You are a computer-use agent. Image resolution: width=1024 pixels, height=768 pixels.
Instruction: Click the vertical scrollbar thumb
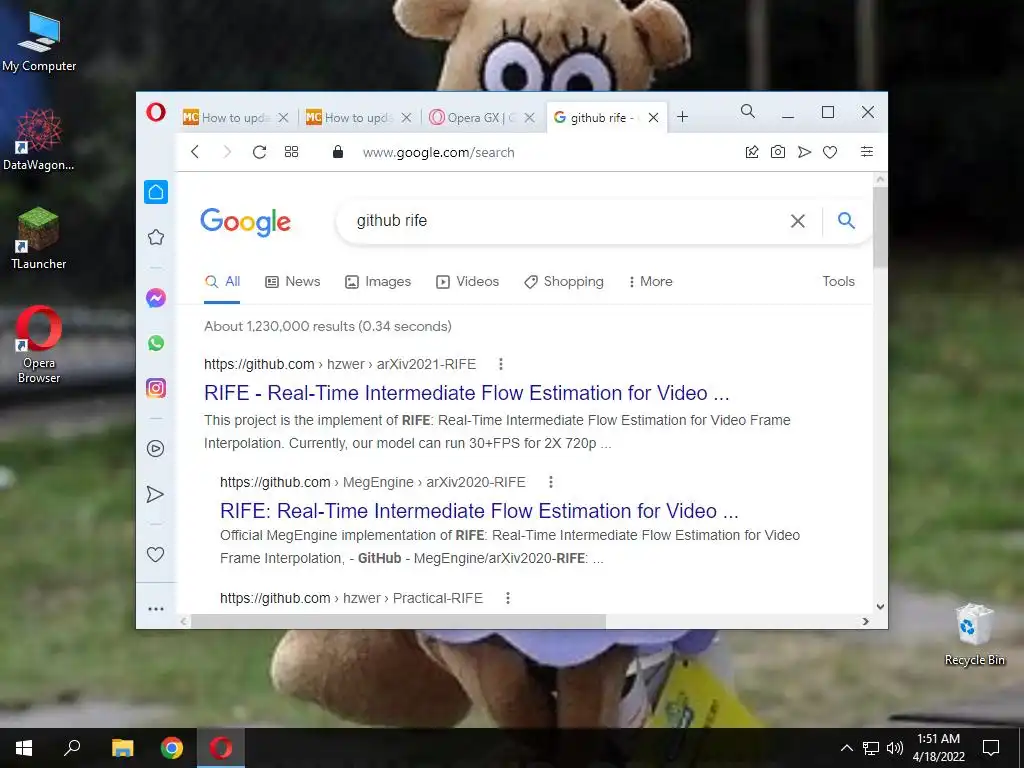pyautogui.click(x=880, y=227)
